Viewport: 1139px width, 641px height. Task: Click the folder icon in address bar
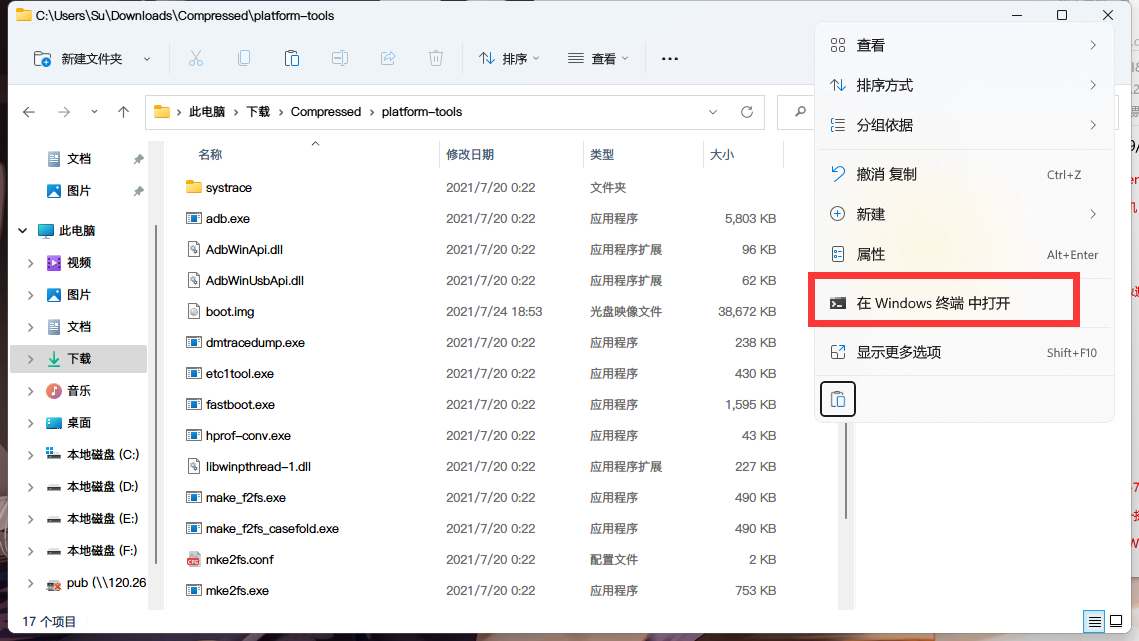162,112
